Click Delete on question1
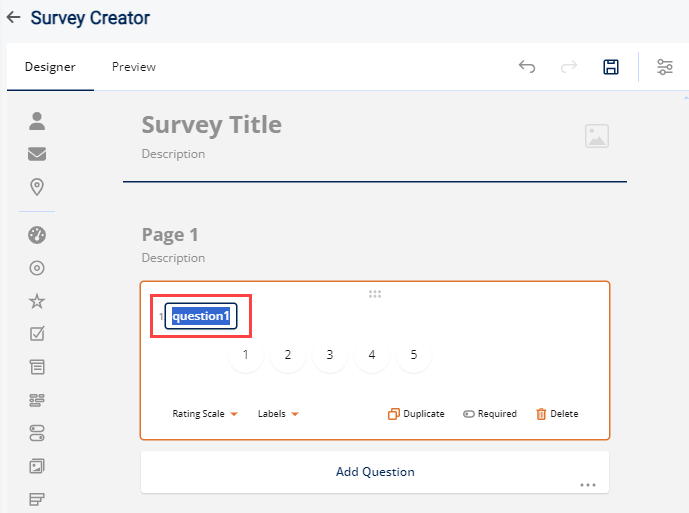This screenshot has width=689, height=513. click(556, 414)
